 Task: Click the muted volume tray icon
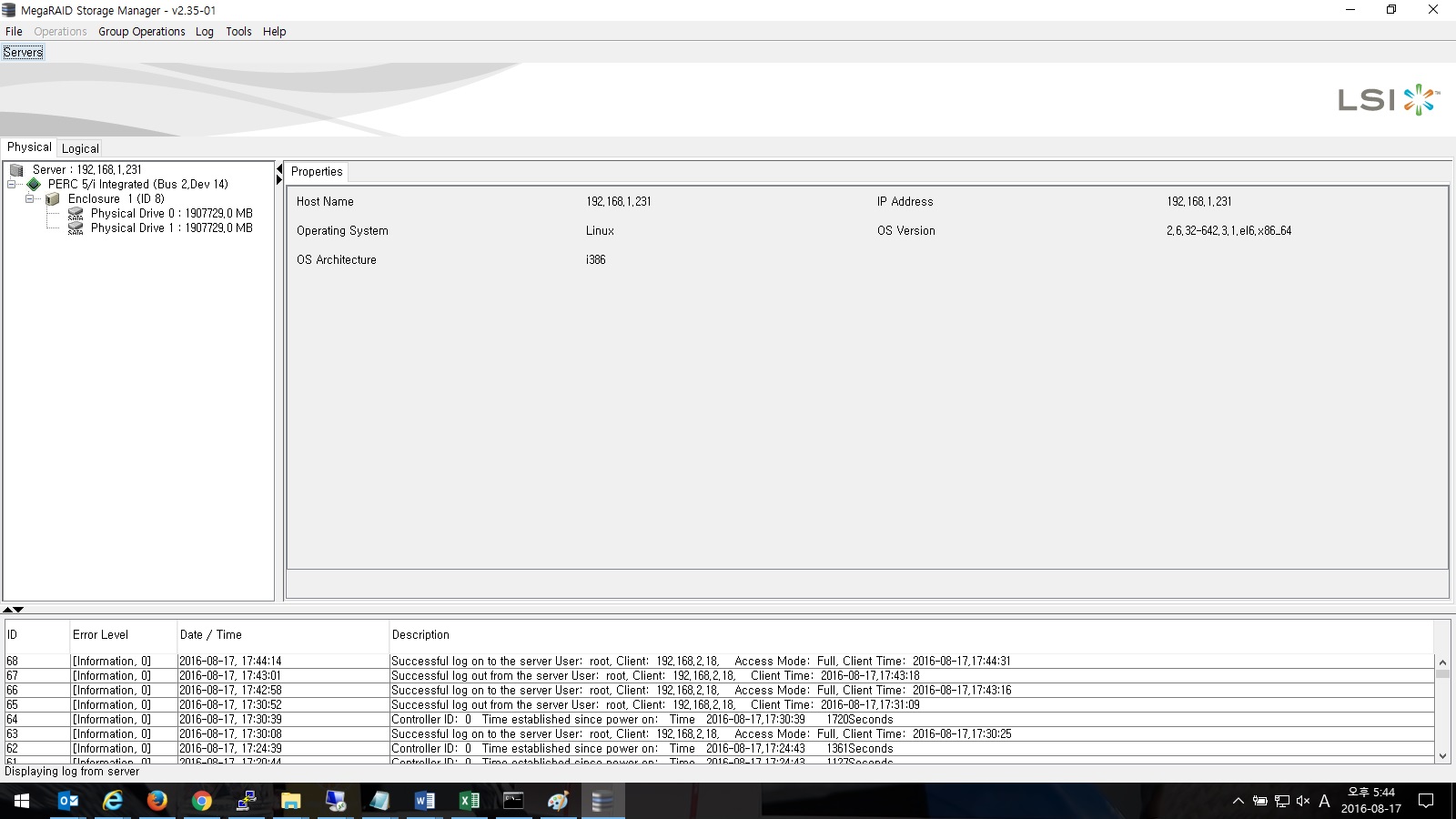(x=1303, y=801)
